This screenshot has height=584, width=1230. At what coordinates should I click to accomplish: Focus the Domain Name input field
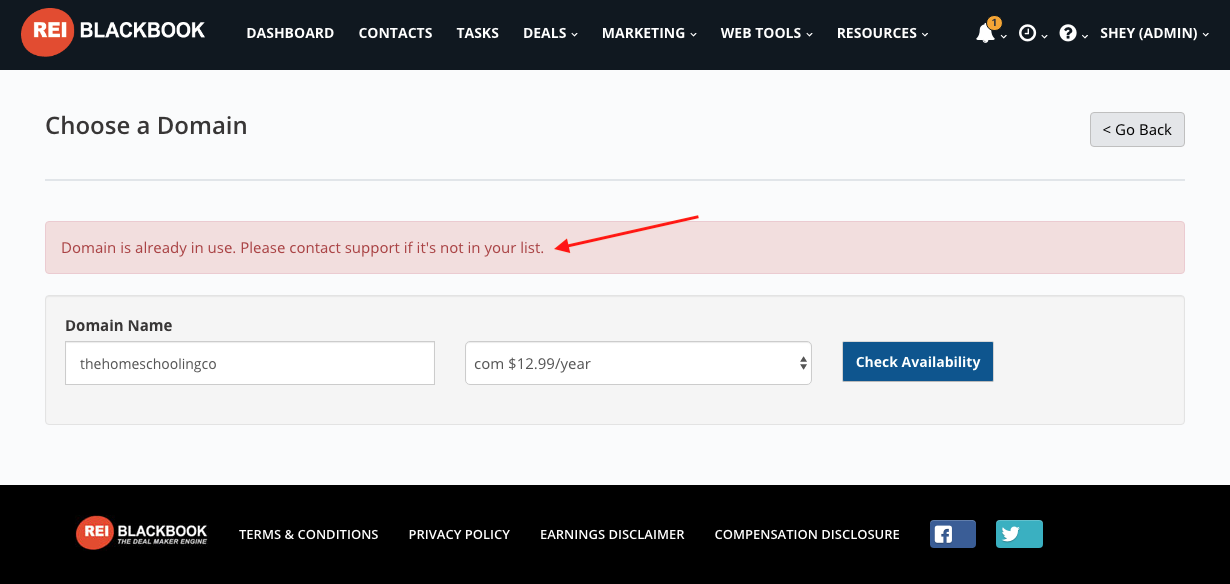point(250,363)
